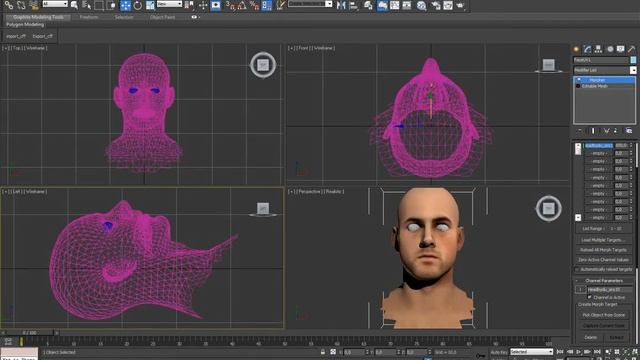Toggle the Auto Key button
This screenshot has width=640, height=360.
(498, 352)
